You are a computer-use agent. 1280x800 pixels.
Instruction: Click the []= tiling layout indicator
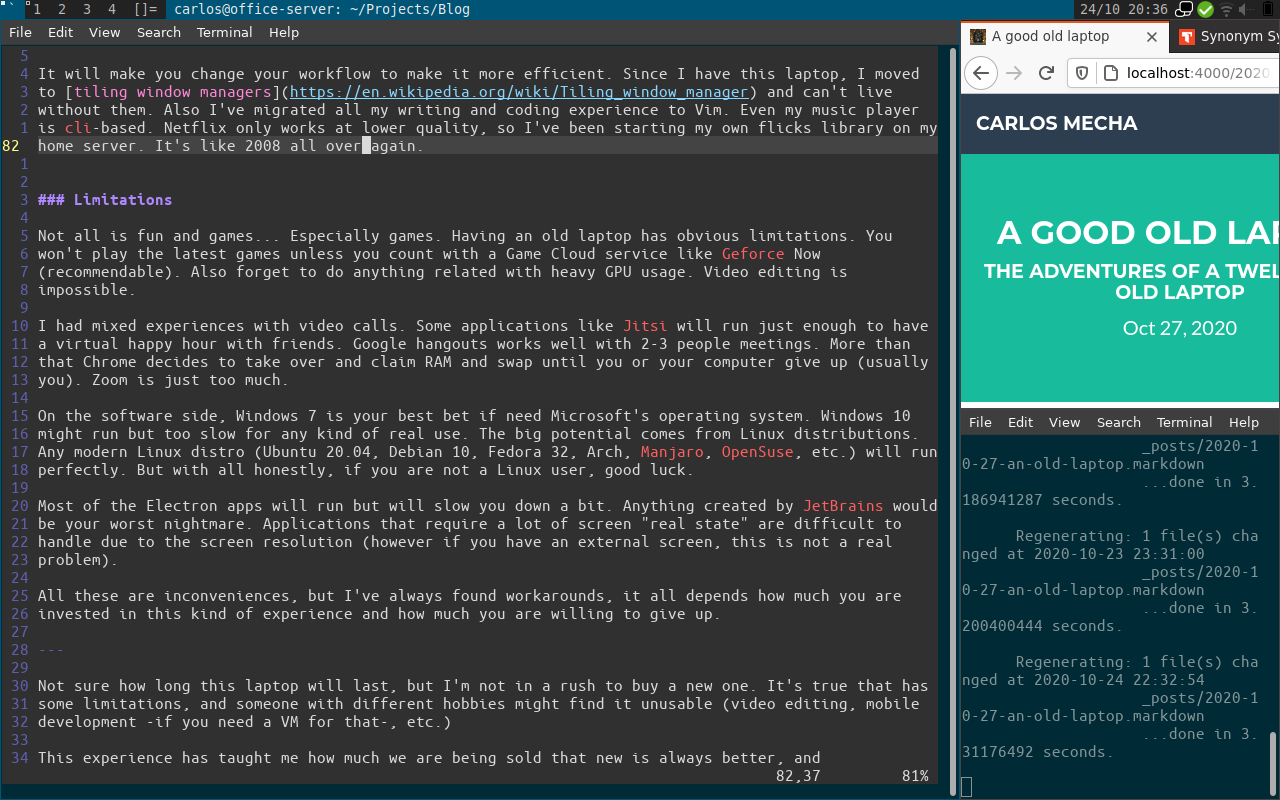click(145, 9)
